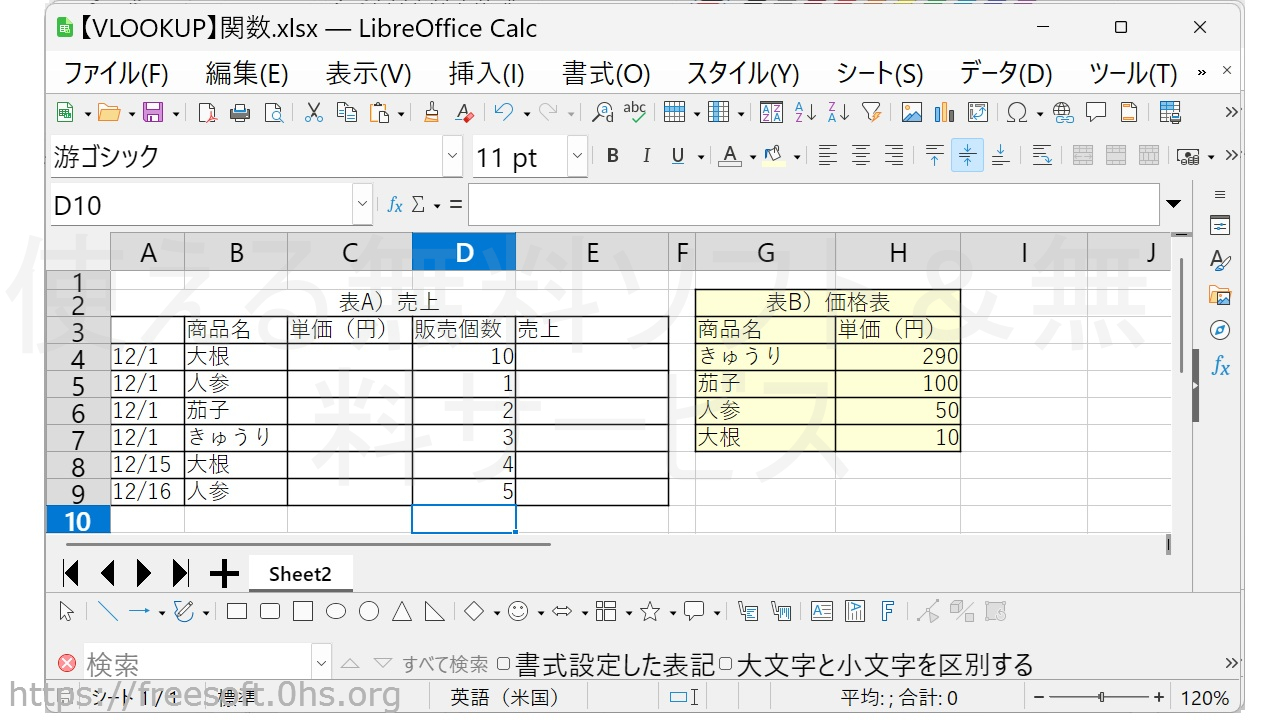Viewport: 1280px width, 720px height.
Task: Enable 書式設定した表記 checkbox
Action: click(x=504, y=664)
